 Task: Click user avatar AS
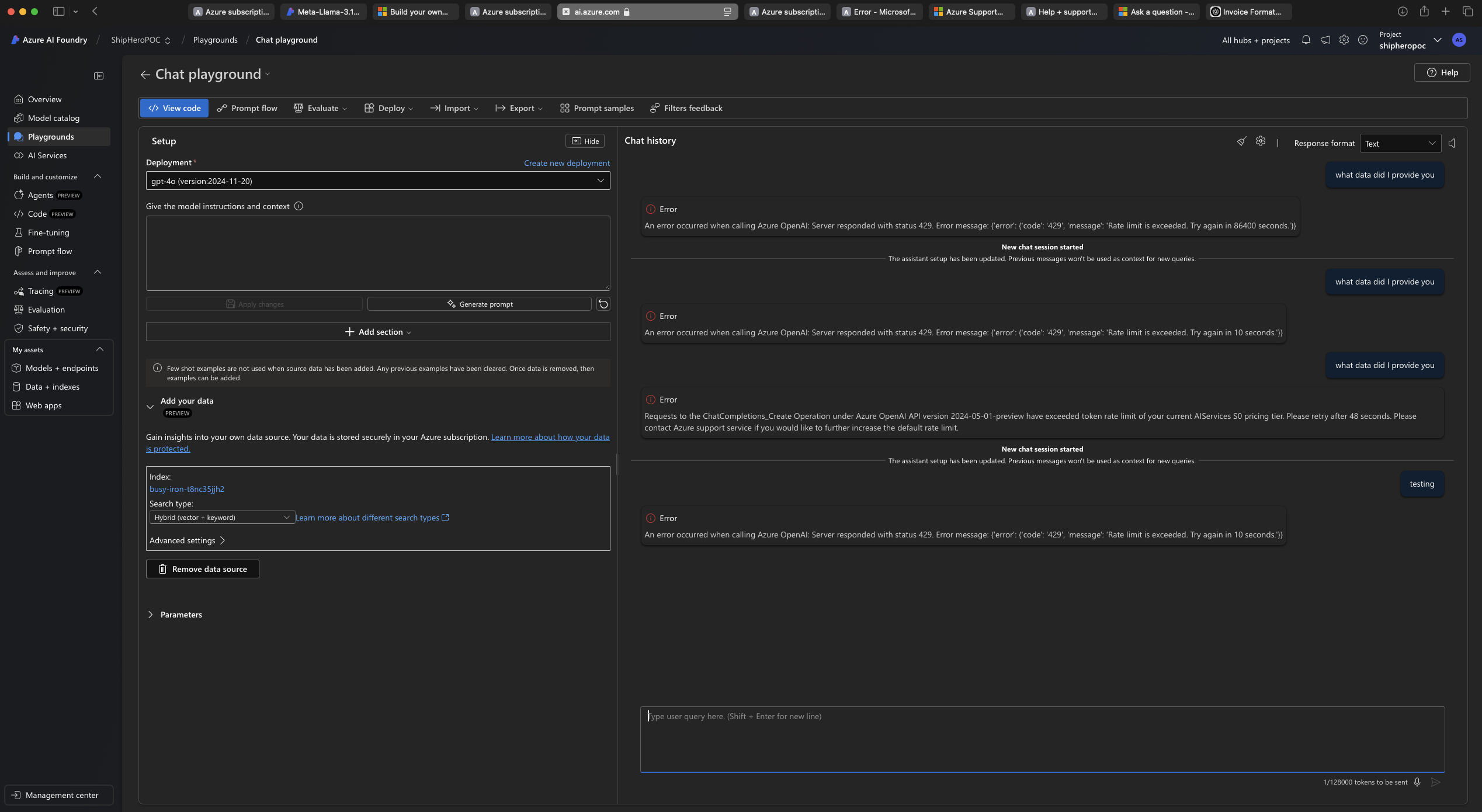tap(1459, 40)
